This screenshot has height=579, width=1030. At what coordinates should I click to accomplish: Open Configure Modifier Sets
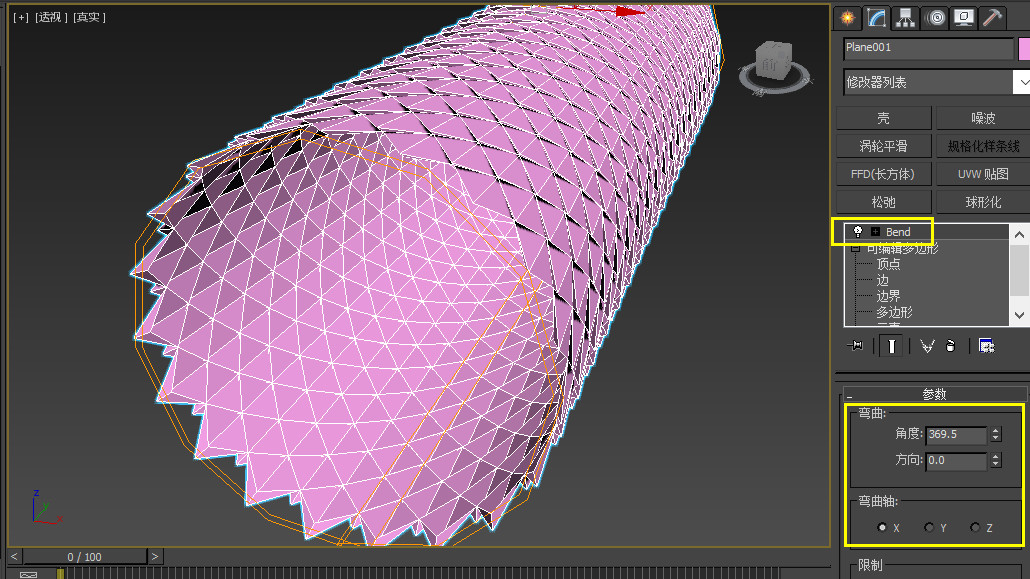(986, 346)
